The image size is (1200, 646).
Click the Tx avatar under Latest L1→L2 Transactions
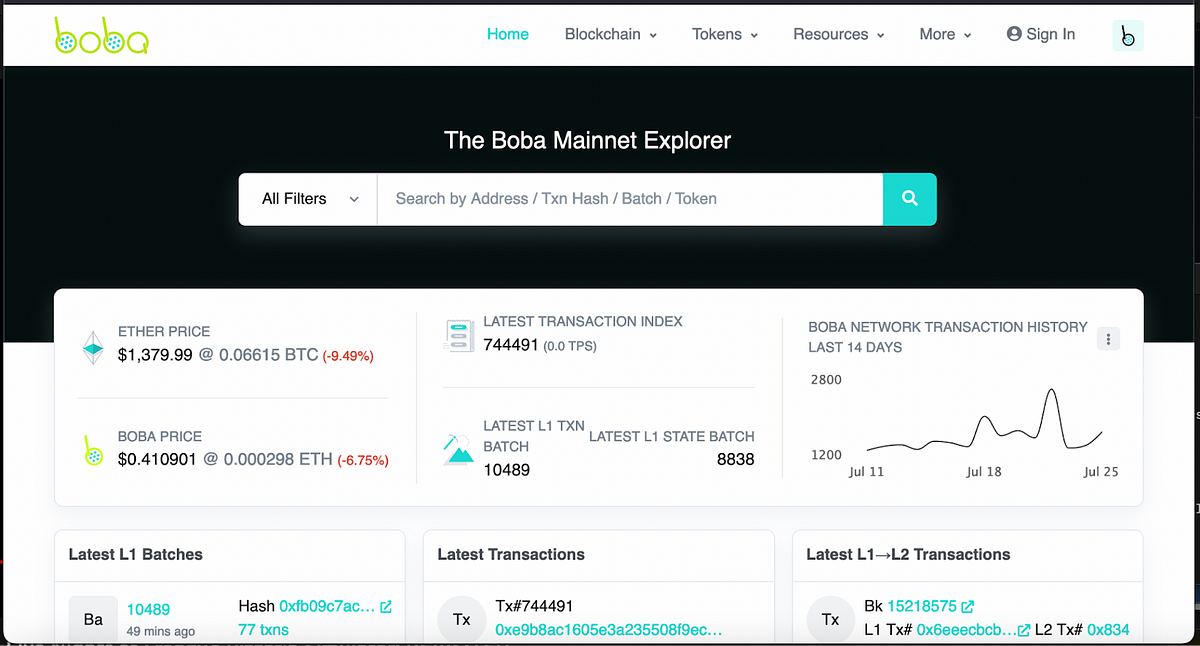(830, 619)
